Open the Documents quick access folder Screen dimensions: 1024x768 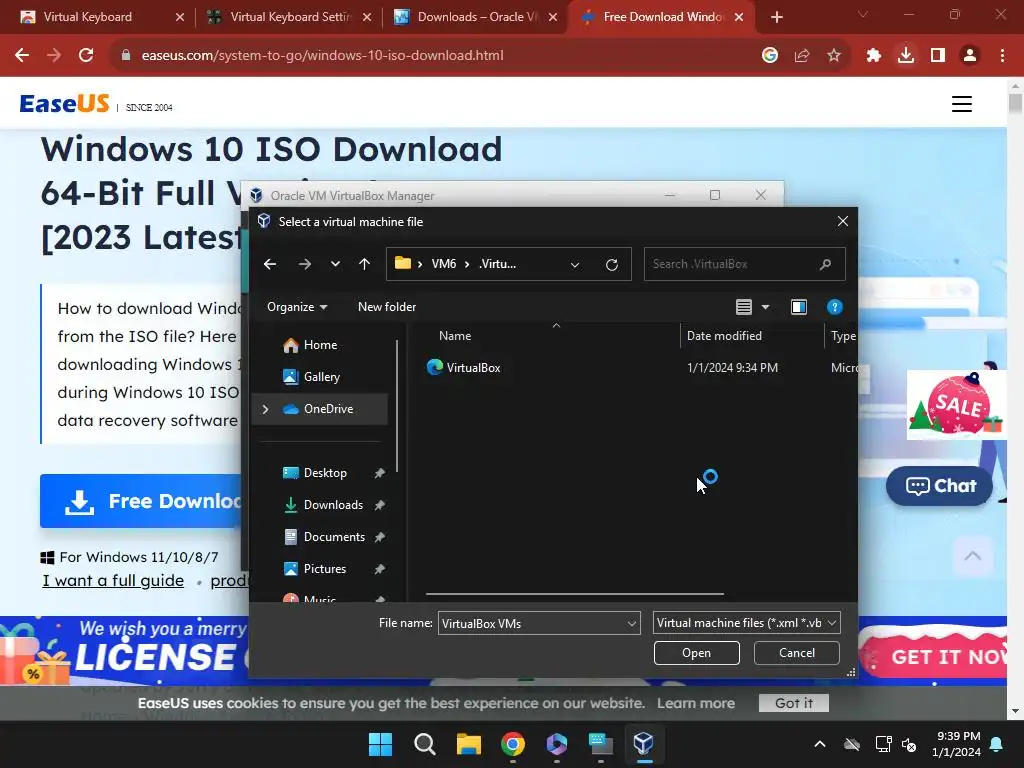click(334, 537)
